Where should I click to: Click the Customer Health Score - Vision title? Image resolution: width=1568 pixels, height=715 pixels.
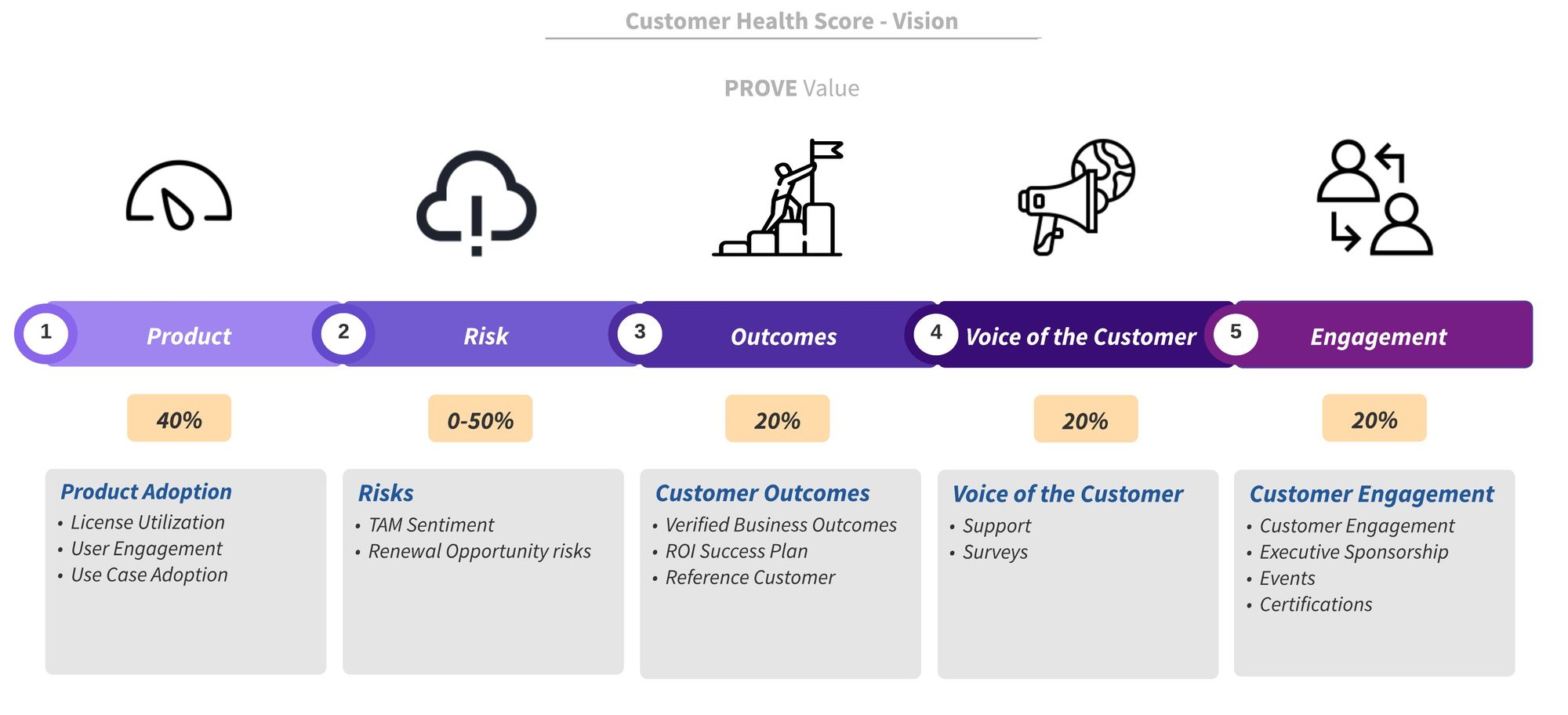(791, 21)
